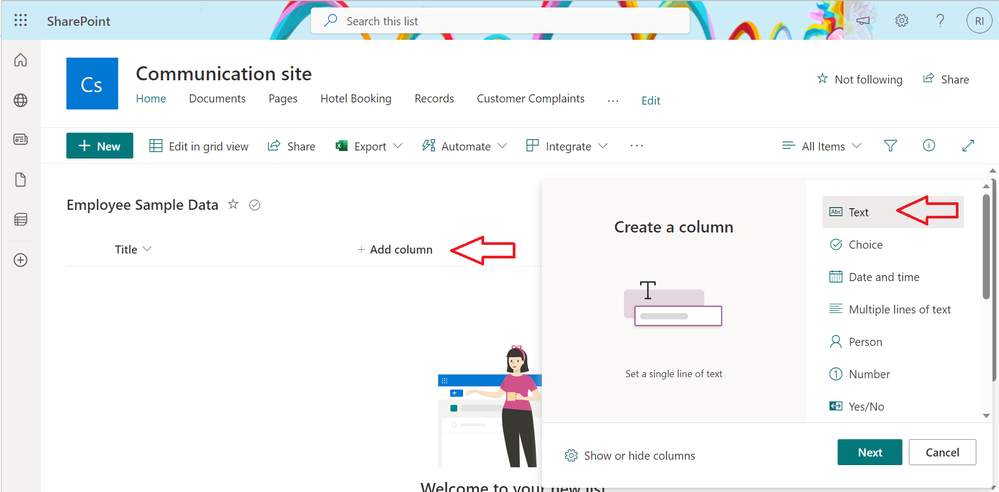Click Add column header
Image resolution: width=999 pixels, height=492 pixels.
point(395,249)
